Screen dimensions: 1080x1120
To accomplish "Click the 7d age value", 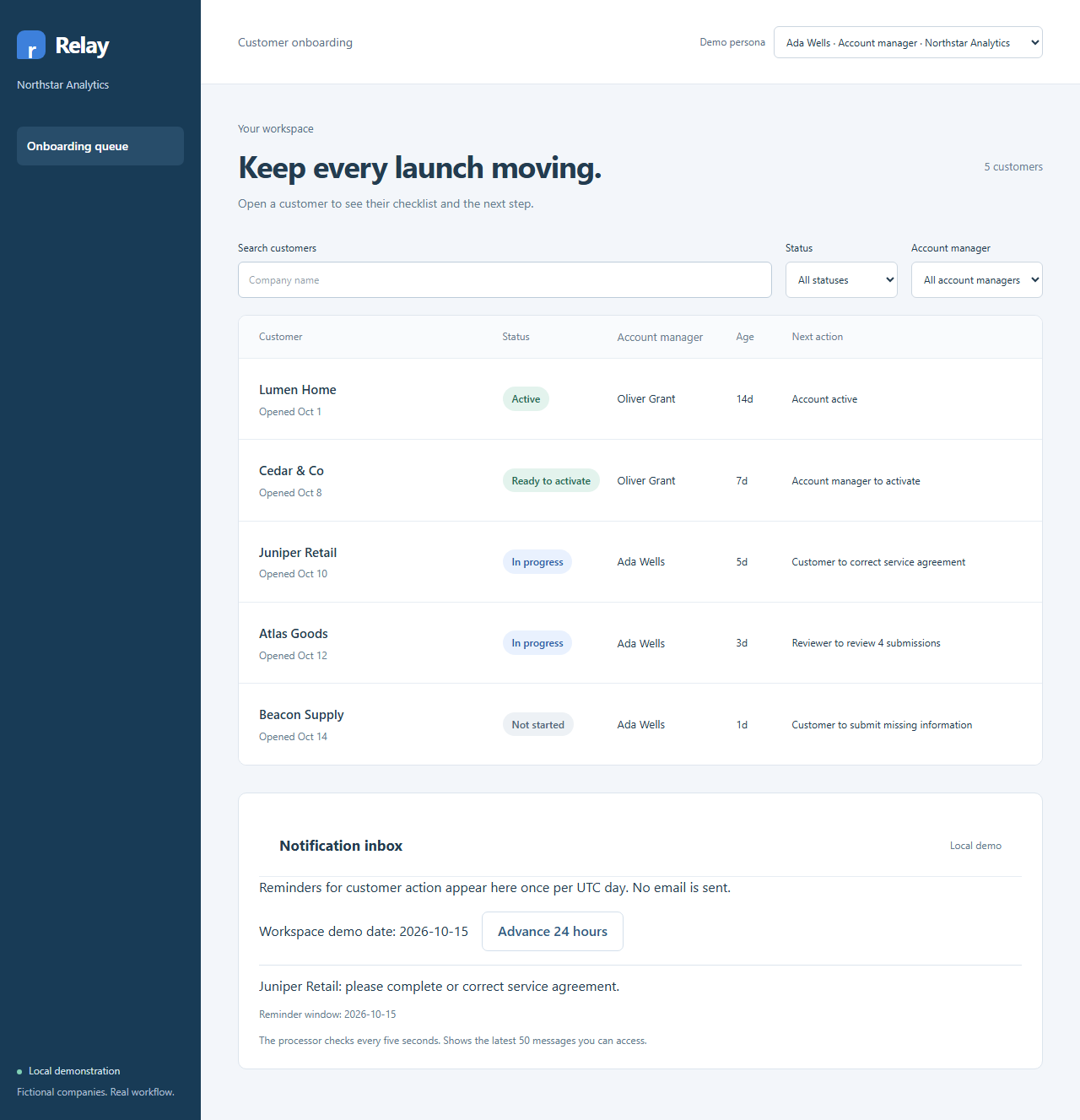I will [742, 480].
